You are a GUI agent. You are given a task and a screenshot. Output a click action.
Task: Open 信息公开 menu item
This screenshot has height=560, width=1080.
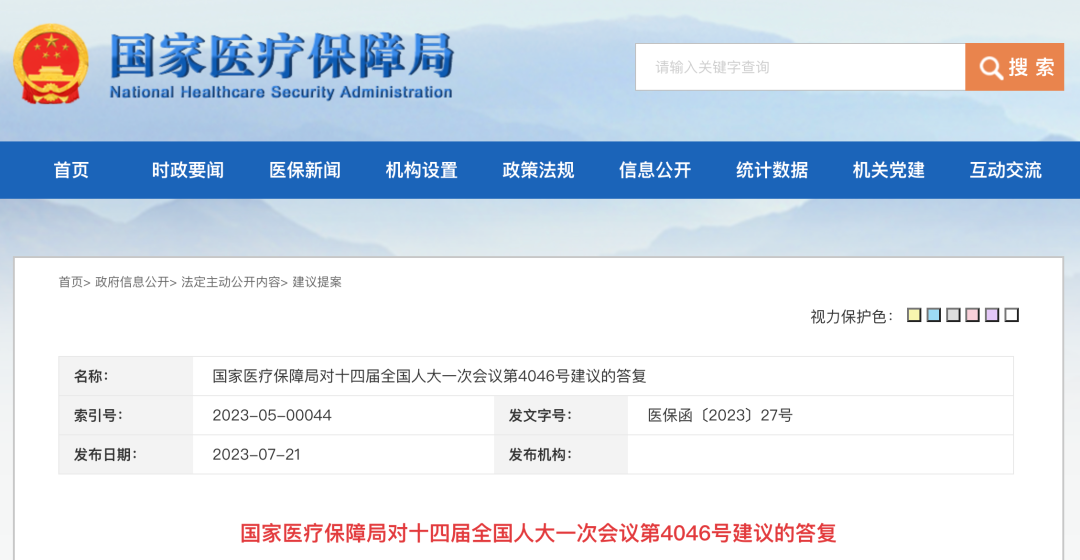pyautogui.click(x=655, y=170)
